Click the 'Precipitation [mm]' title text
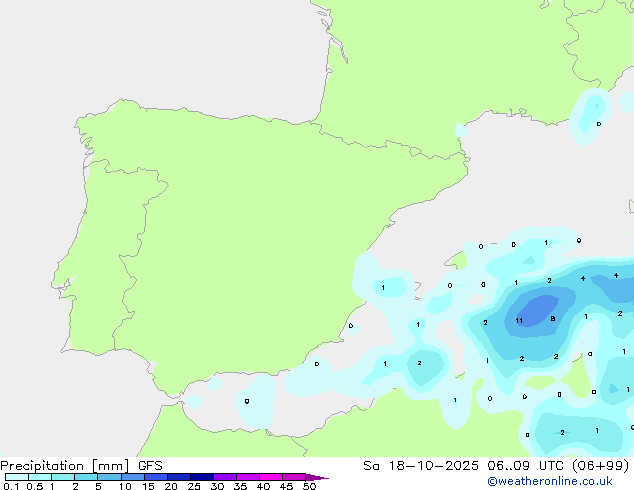The image size is (634, 490). (x=65, y=466)
